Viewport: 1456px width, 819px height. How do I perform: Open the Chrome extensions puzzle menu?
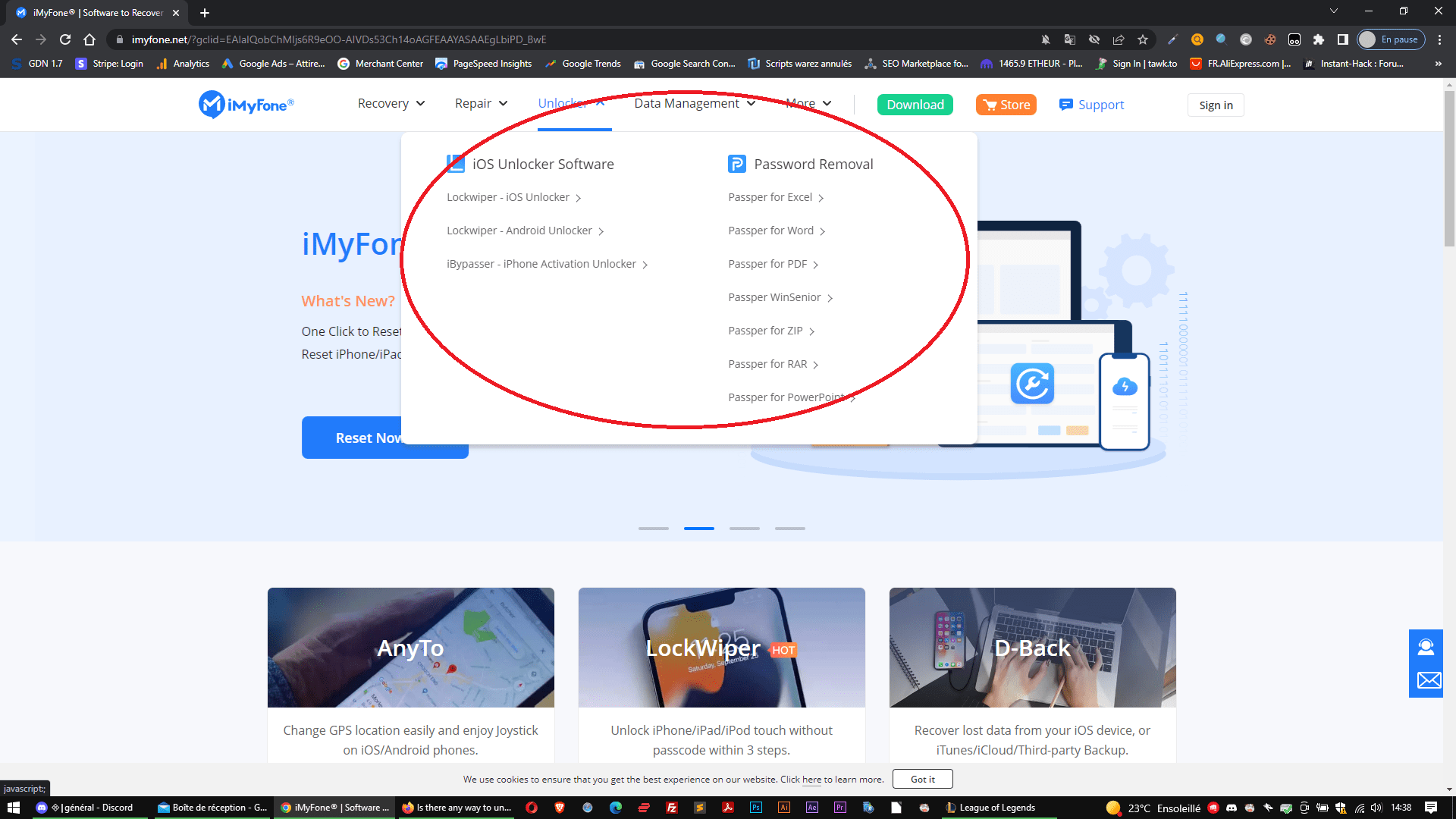tap(1319, 39)
